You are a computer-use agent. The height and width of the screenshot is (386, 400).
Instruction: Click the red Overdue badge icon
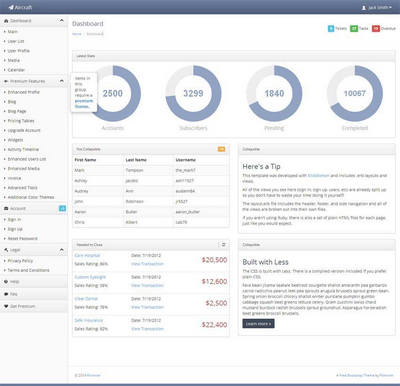376,29
